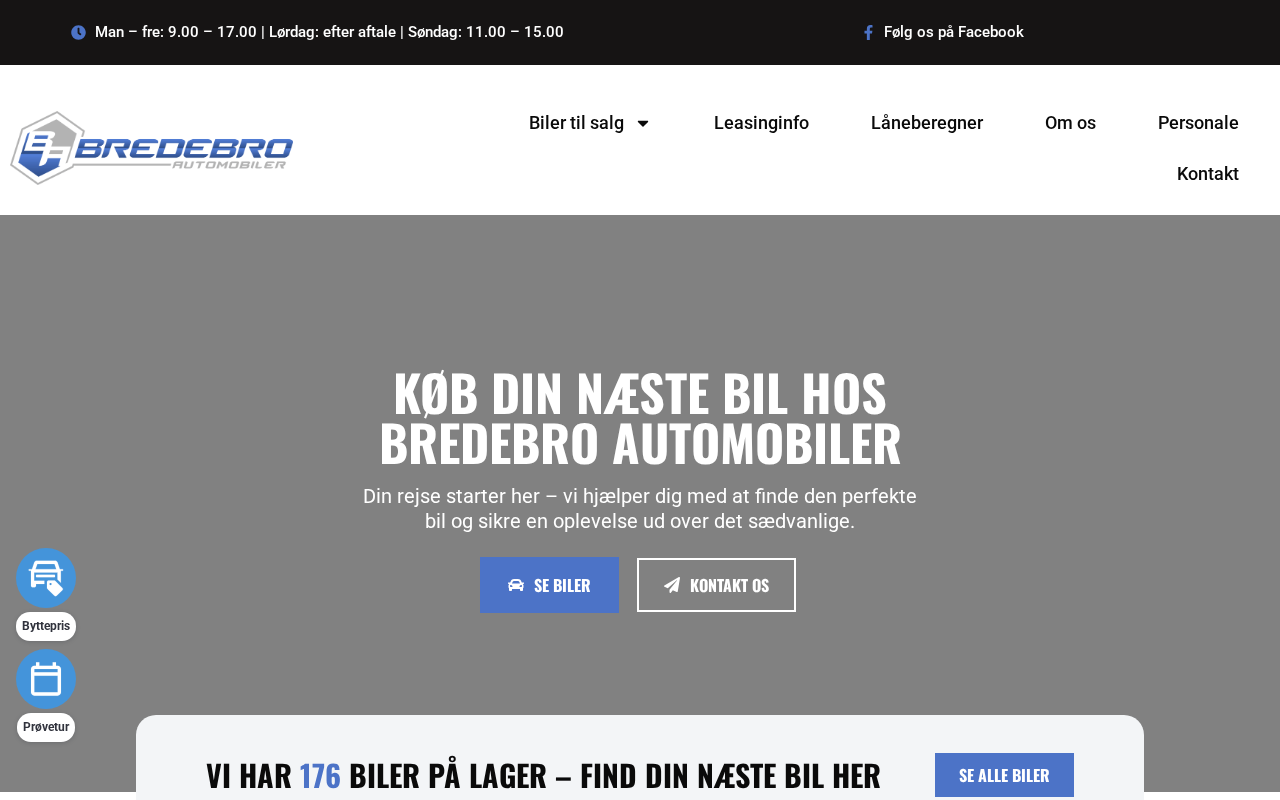Navigate to Om os
The width and height of the screenshot is (1280, 800).
1070,123
